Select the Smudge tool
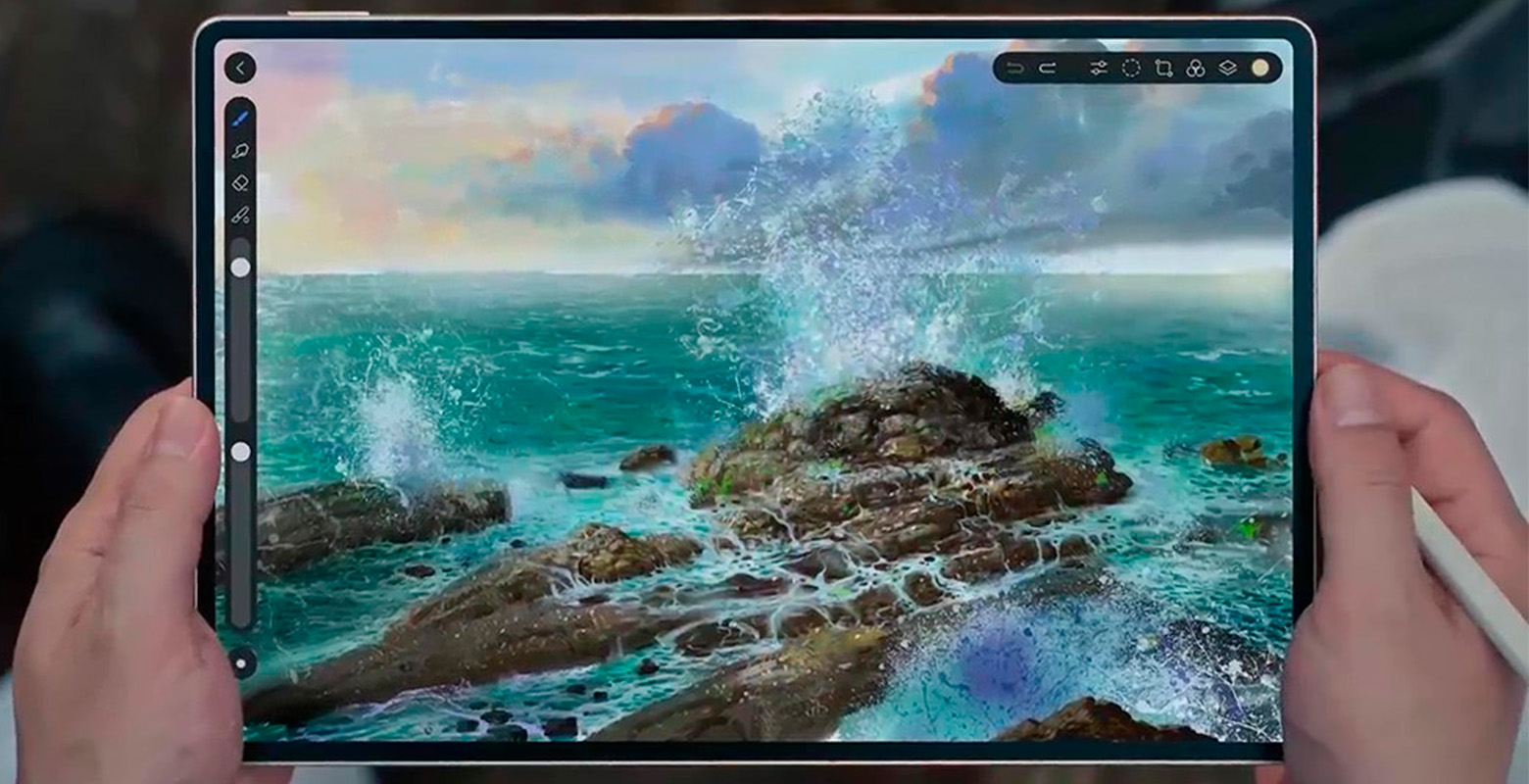 pos(240,151)
